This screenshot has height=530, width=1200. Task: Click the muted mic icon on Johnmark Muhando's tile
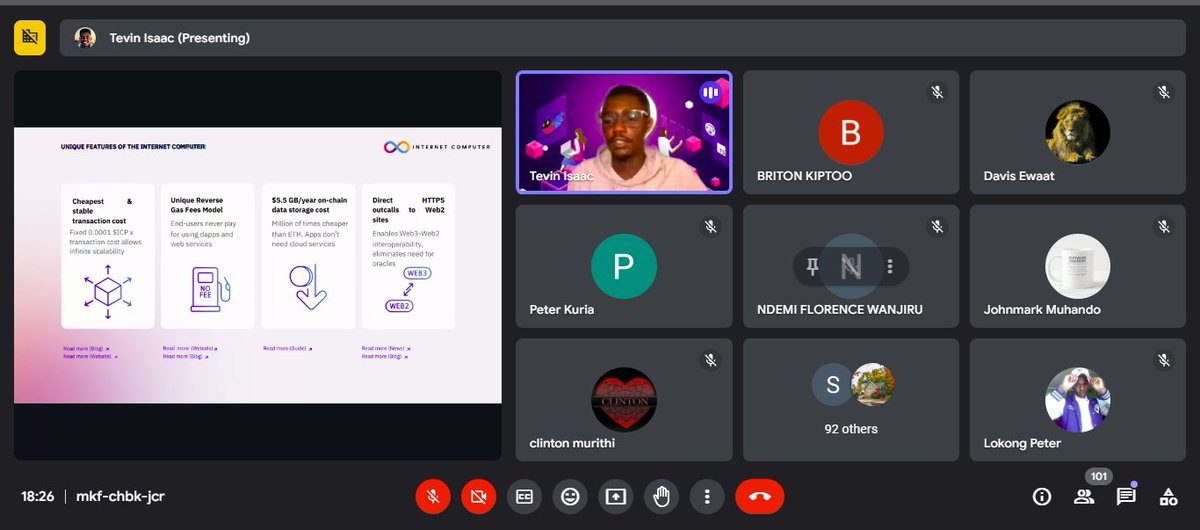tap(1163, 226)
